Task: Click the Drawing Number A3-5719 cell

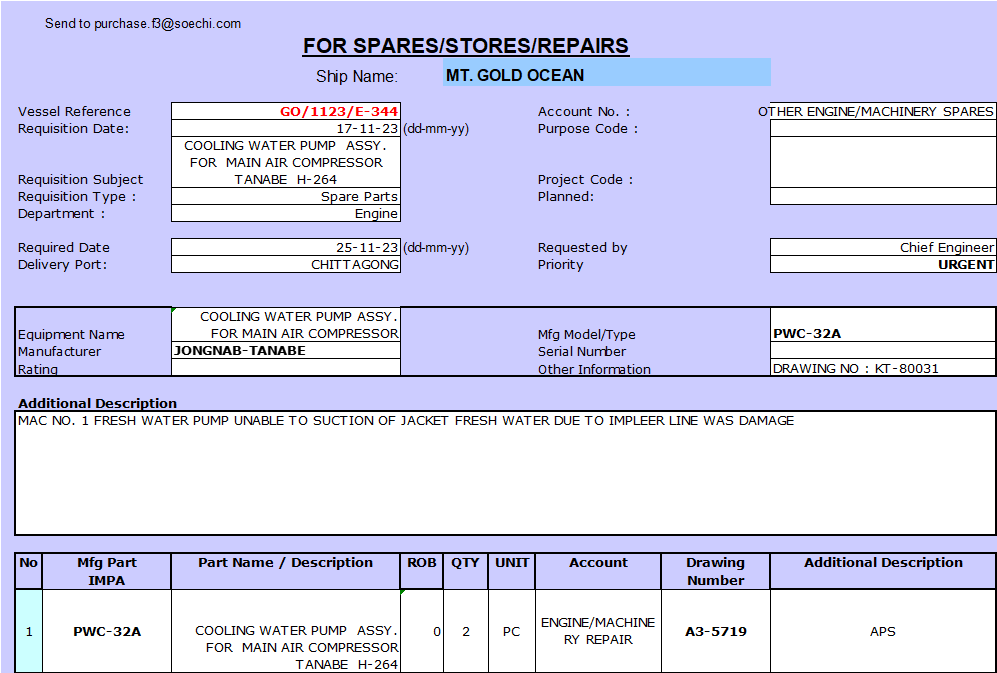Action: (x=715, y=632)
